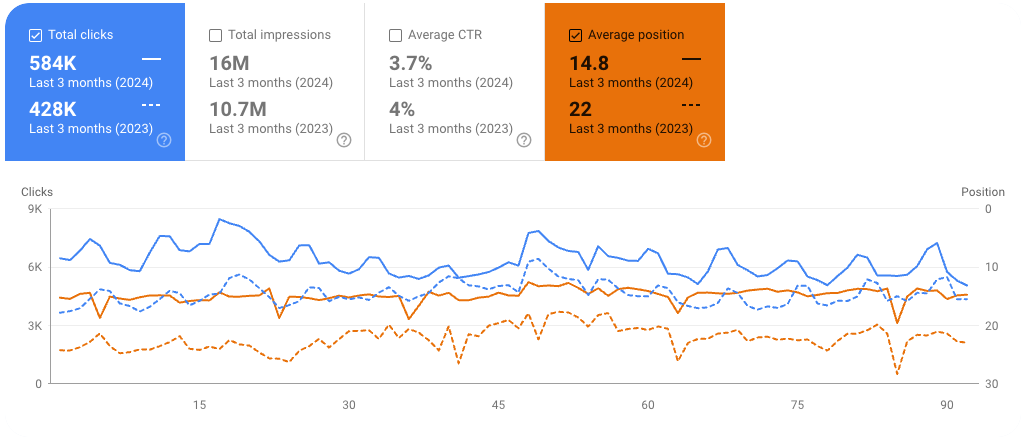Click the 9K label on clicks axis
This screenshot has width=1027, height=444.
pyautogui.click(x=35, y=209)
